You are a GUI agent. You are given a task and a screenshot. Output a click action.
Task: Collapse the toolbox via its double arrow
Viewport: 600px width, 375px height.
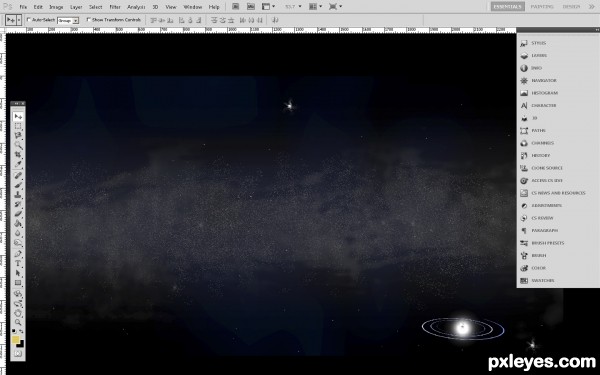point(16,104)
